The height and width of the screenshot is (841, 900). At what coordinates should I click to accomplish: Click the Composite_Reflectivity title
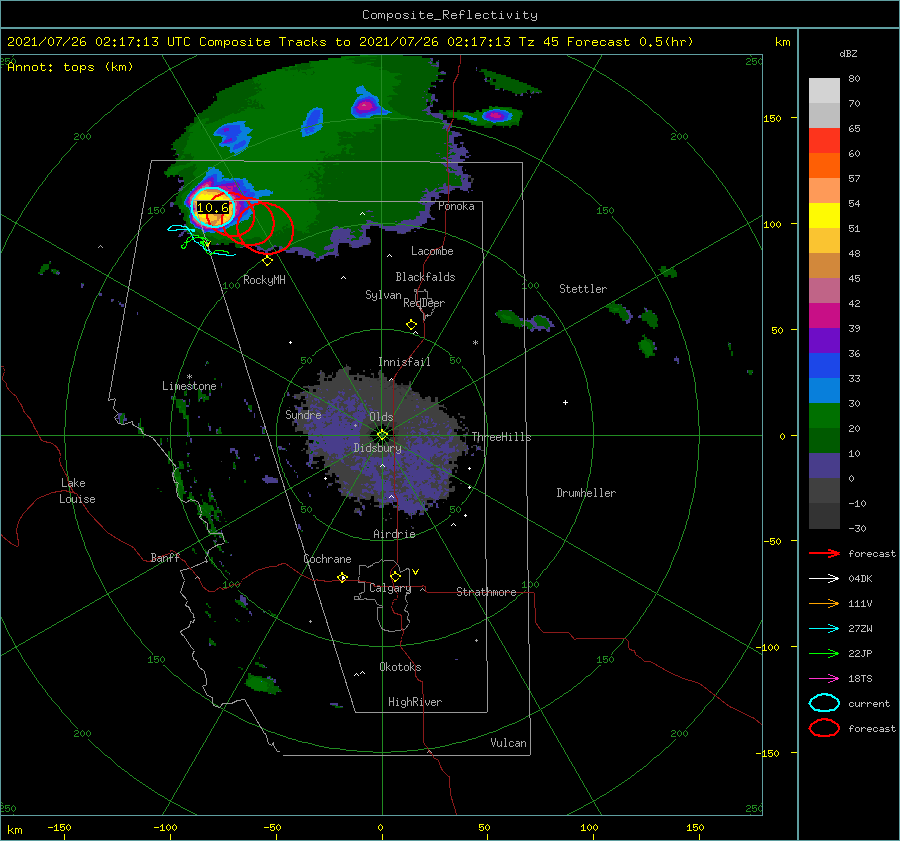coord(450,15)
